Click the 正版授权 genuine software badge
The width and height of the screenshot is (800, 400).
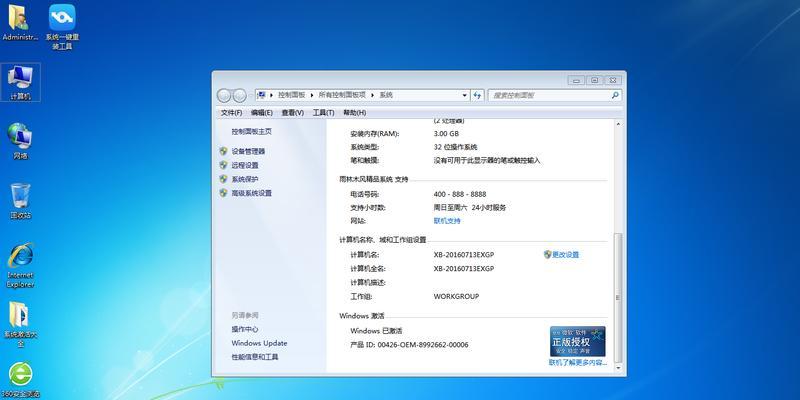pos(578,341)
